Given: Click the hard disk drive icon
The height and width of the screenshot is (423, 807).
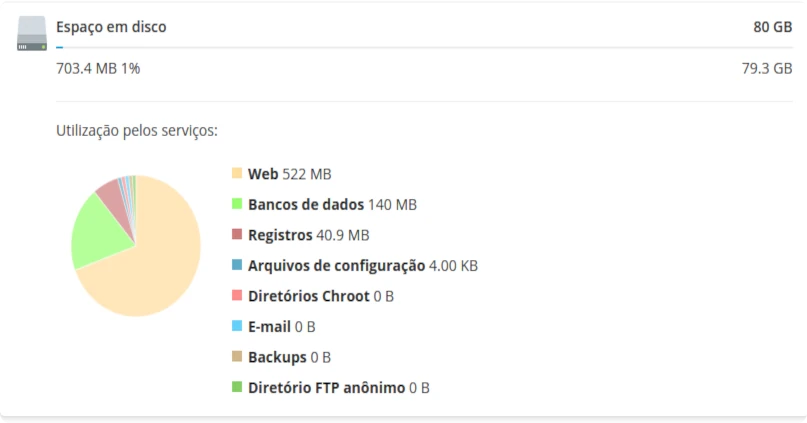Looking at the screenshot, I should 32,33.
